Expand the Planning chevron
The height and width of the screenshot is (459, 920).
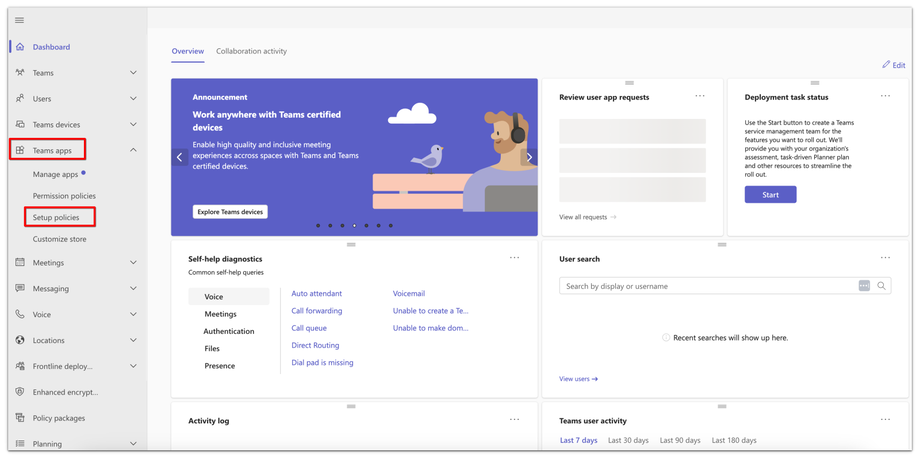pos(133,444)
